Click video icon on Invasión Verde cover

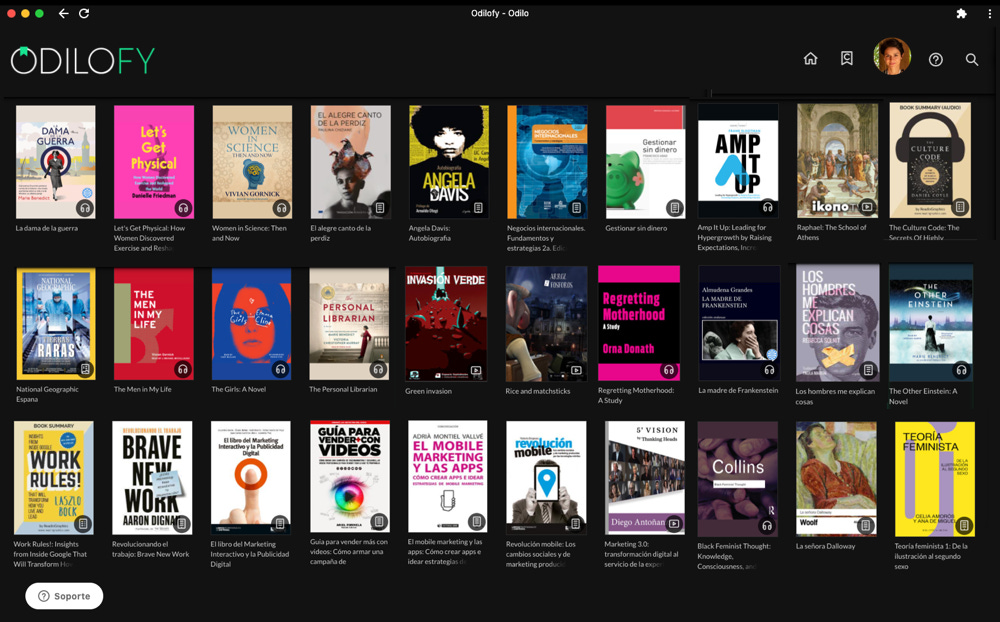tap(476, 370)
